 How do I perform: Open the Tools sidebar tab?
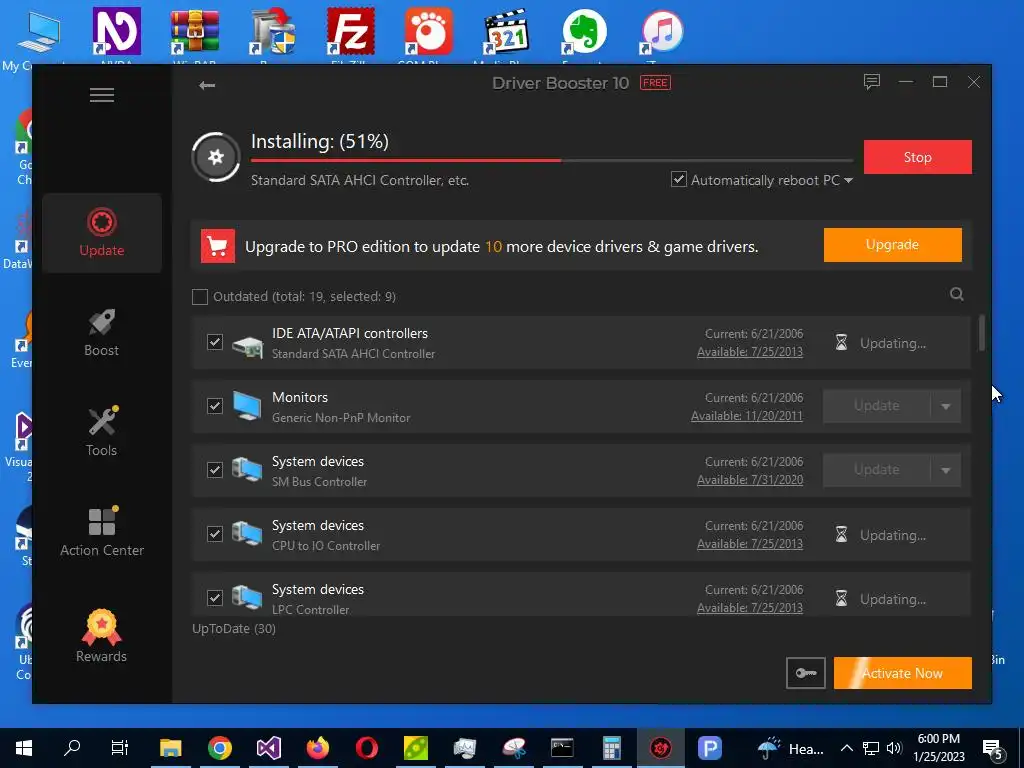[102, 432]
